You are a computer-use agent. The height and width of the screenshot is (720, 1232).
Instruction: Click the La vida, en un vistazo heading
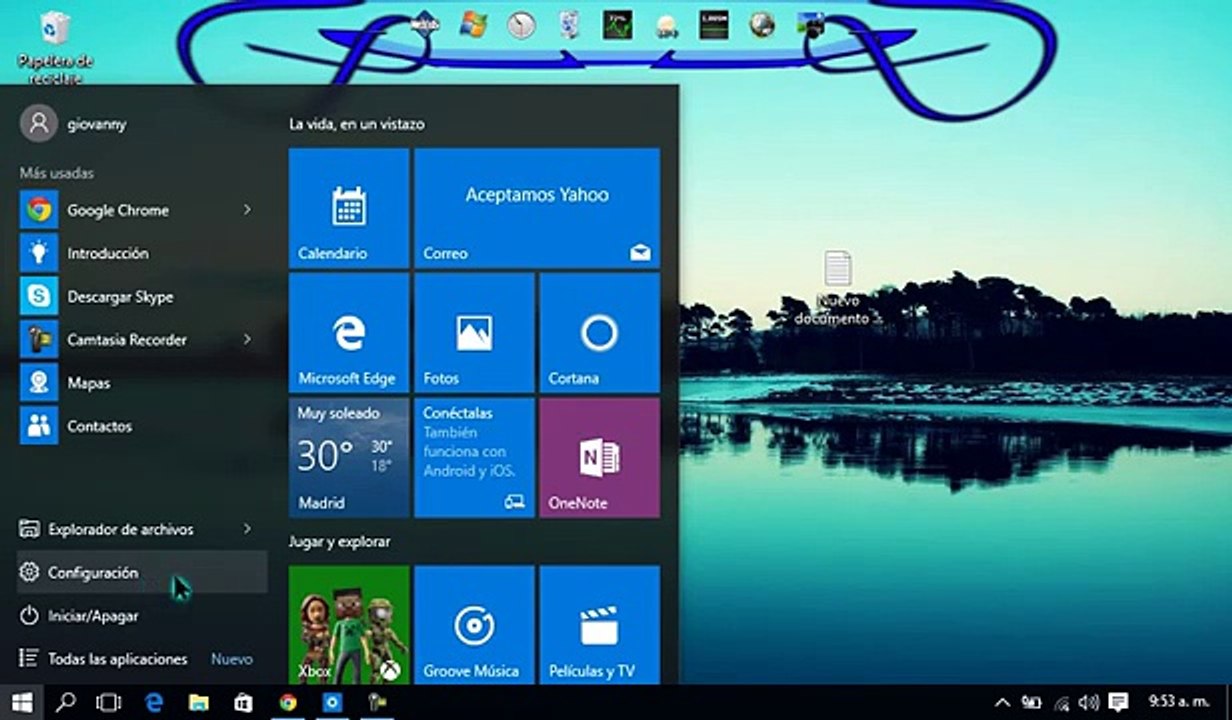click(357, 124)
